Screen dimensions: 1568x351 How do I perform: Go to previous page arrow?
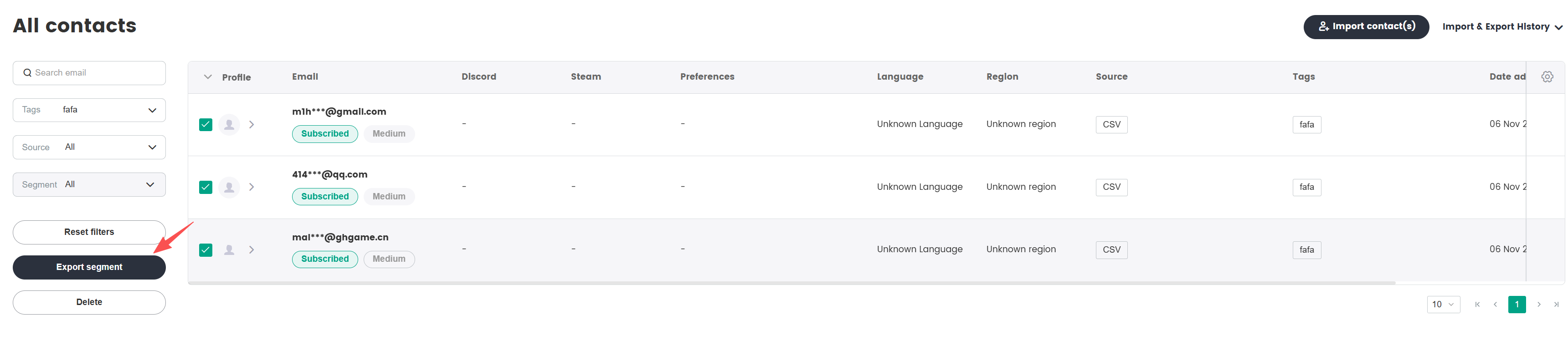pyautogui.click(x=1495, y=304)
